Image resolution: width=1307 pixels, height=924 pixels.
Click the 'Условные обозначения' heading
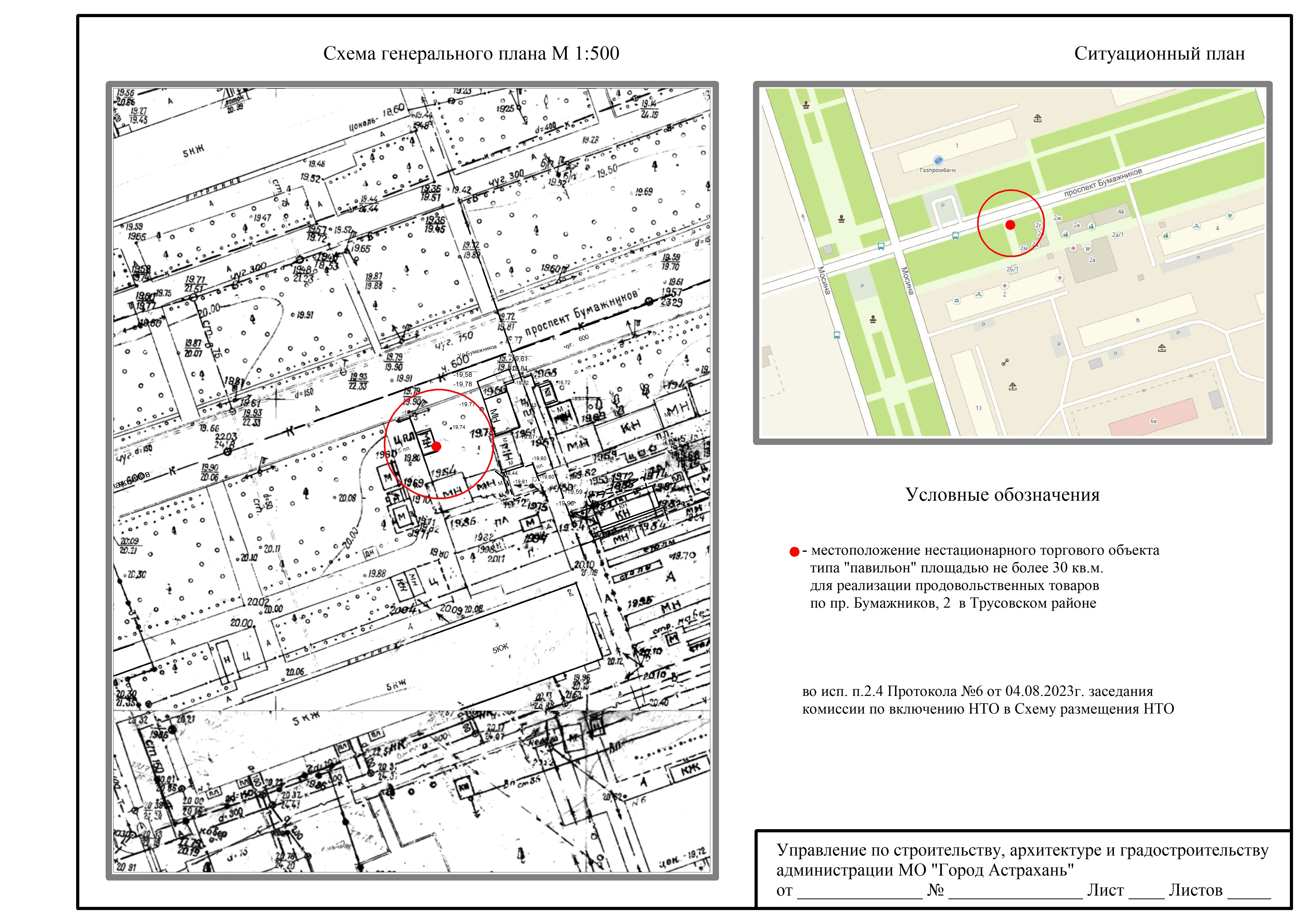tap(1002, 494)
